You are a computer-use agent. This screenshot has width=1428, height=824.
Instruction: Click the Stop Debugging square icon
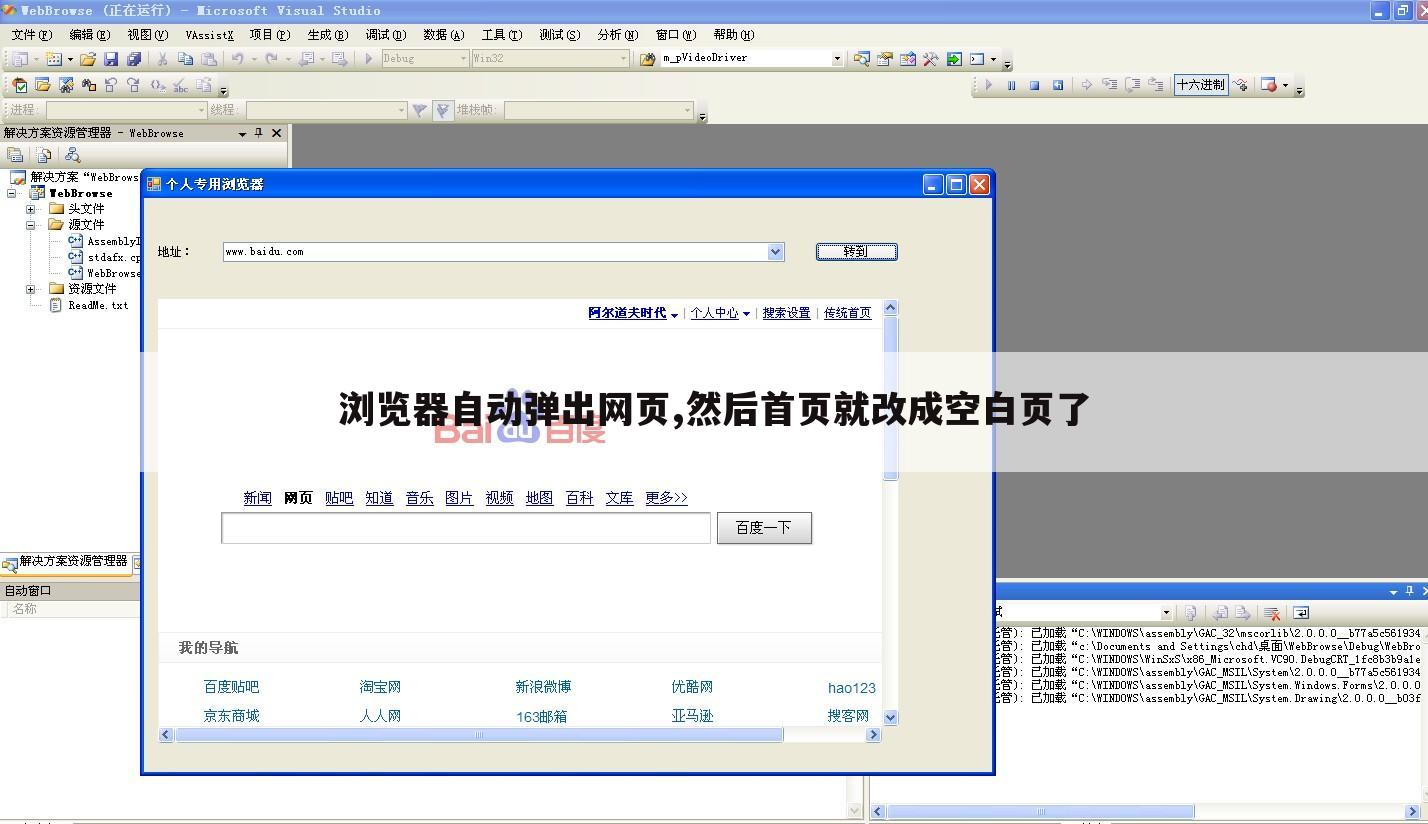[1034, 85]
